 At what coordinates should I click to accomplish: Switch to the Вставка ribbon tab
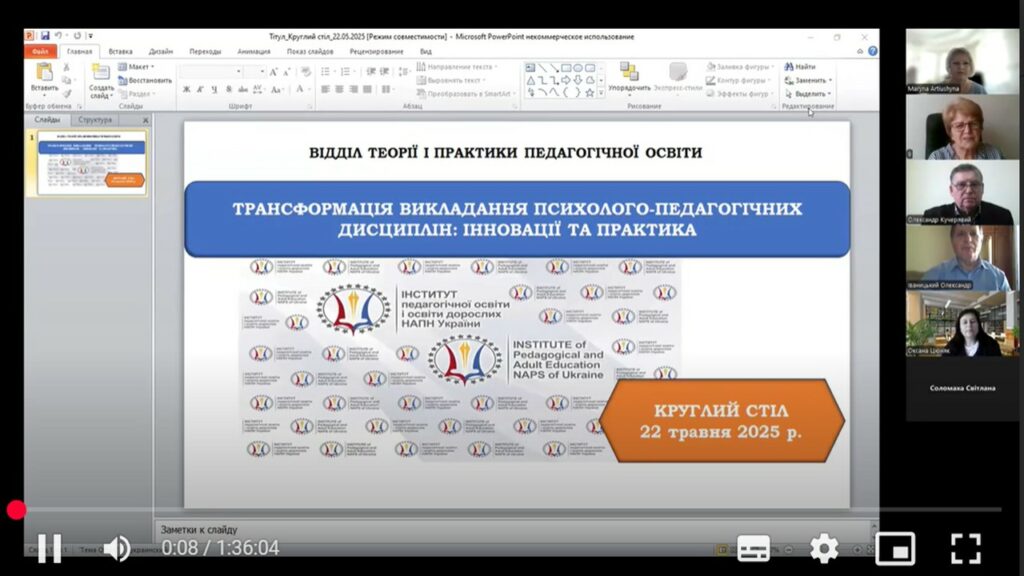[120, 51]
